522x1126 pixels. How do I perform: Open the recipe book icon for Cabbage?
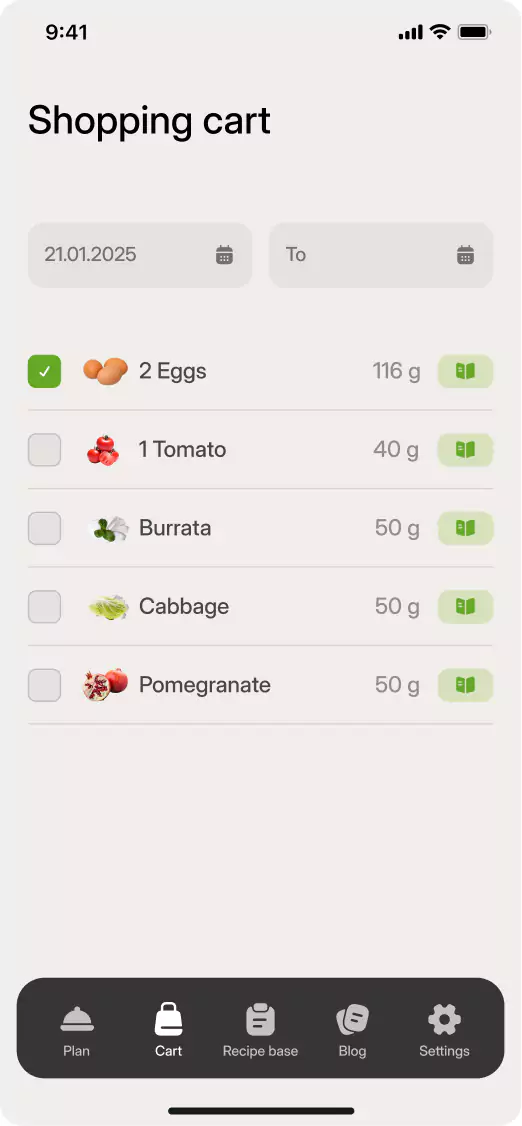tap(465, 606)
